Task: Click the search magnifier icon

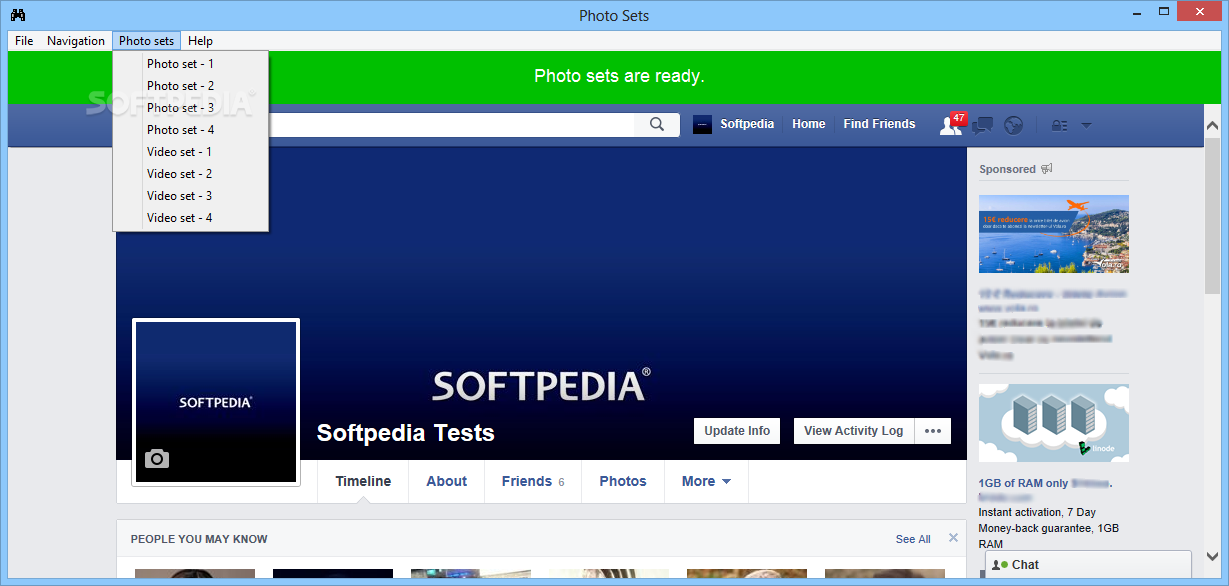Action: [657, 124]
